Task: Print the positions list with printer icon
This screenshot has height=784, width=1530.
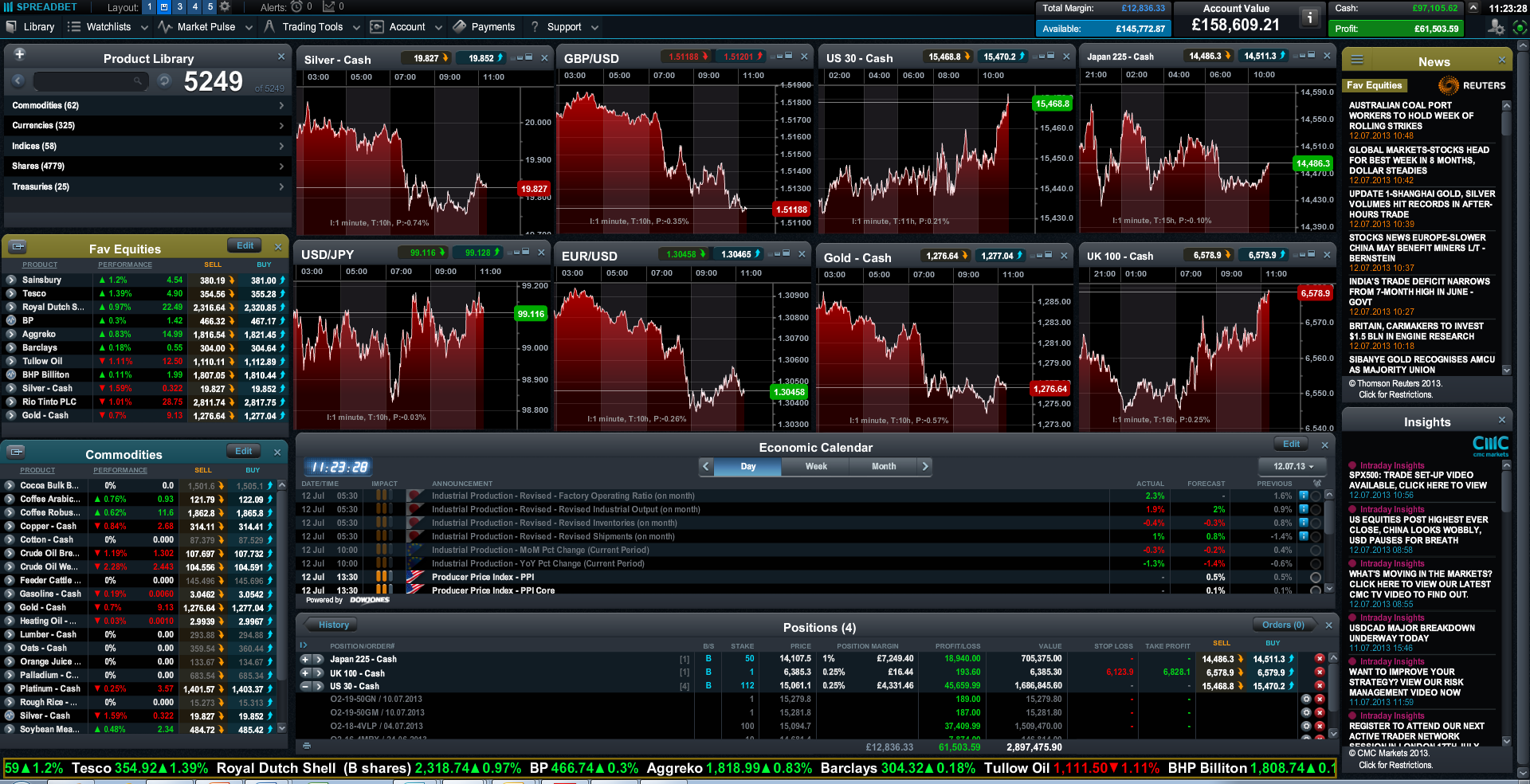Action: pos(307,747)
